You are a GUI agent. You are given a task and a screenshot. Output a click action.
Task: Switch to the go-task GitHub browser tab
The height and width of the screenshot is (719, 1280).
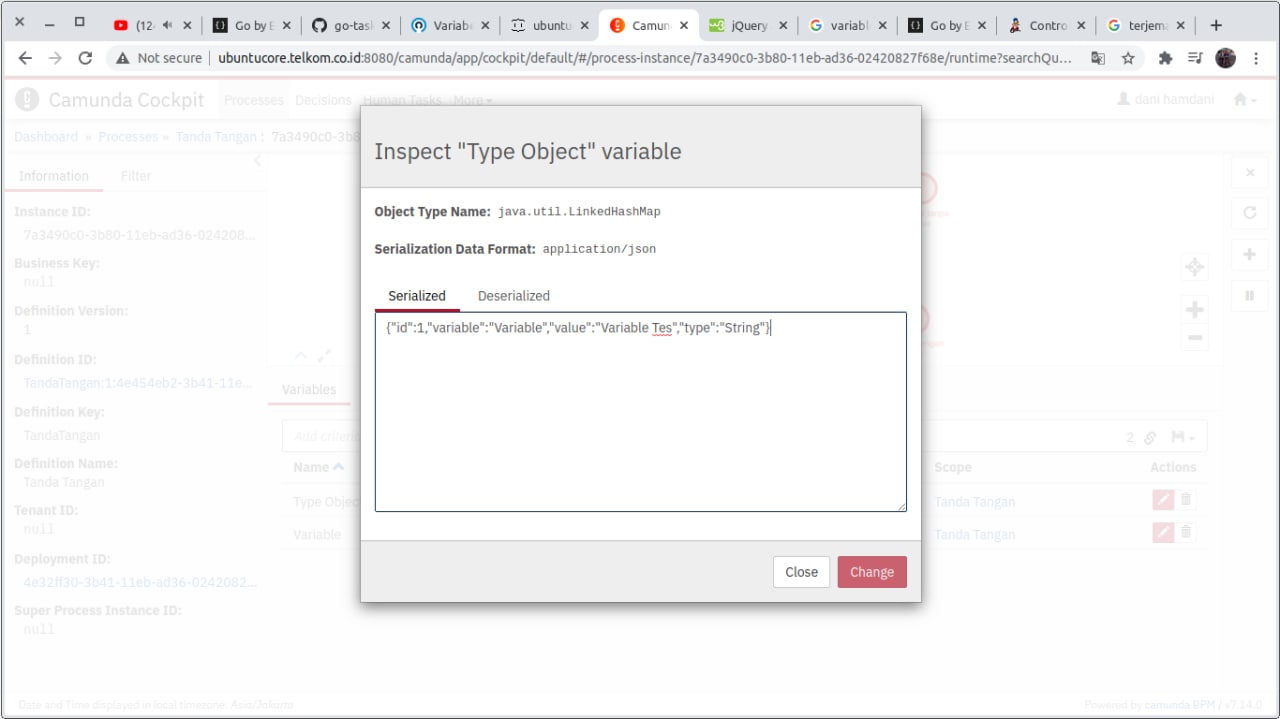click(x=350, y=25)
